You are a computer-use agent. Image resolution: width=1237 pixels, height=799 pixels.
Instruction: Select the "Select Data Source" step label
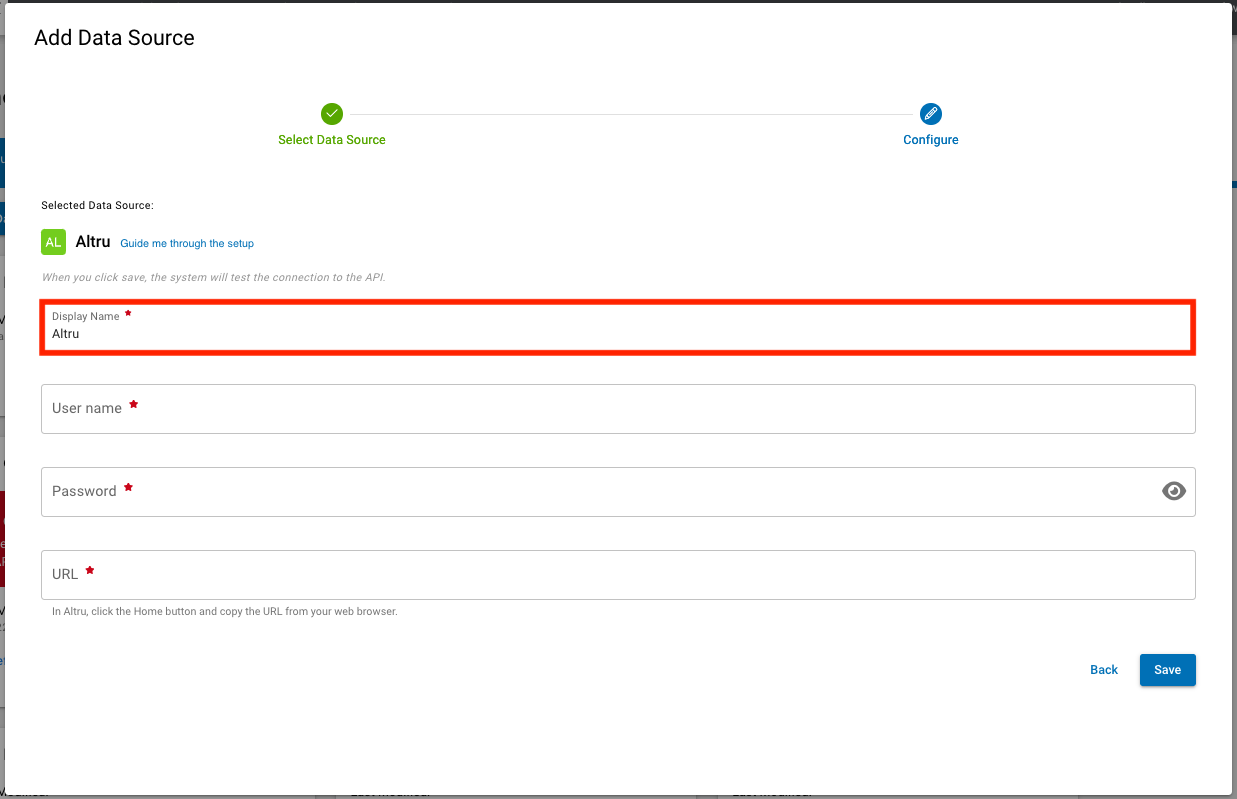pos(332,139)
